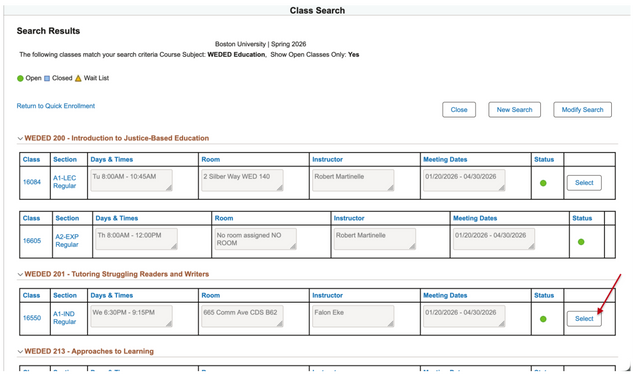Open class number 16084 link
This screenshot has height=375, width=636.
[32, 182]
